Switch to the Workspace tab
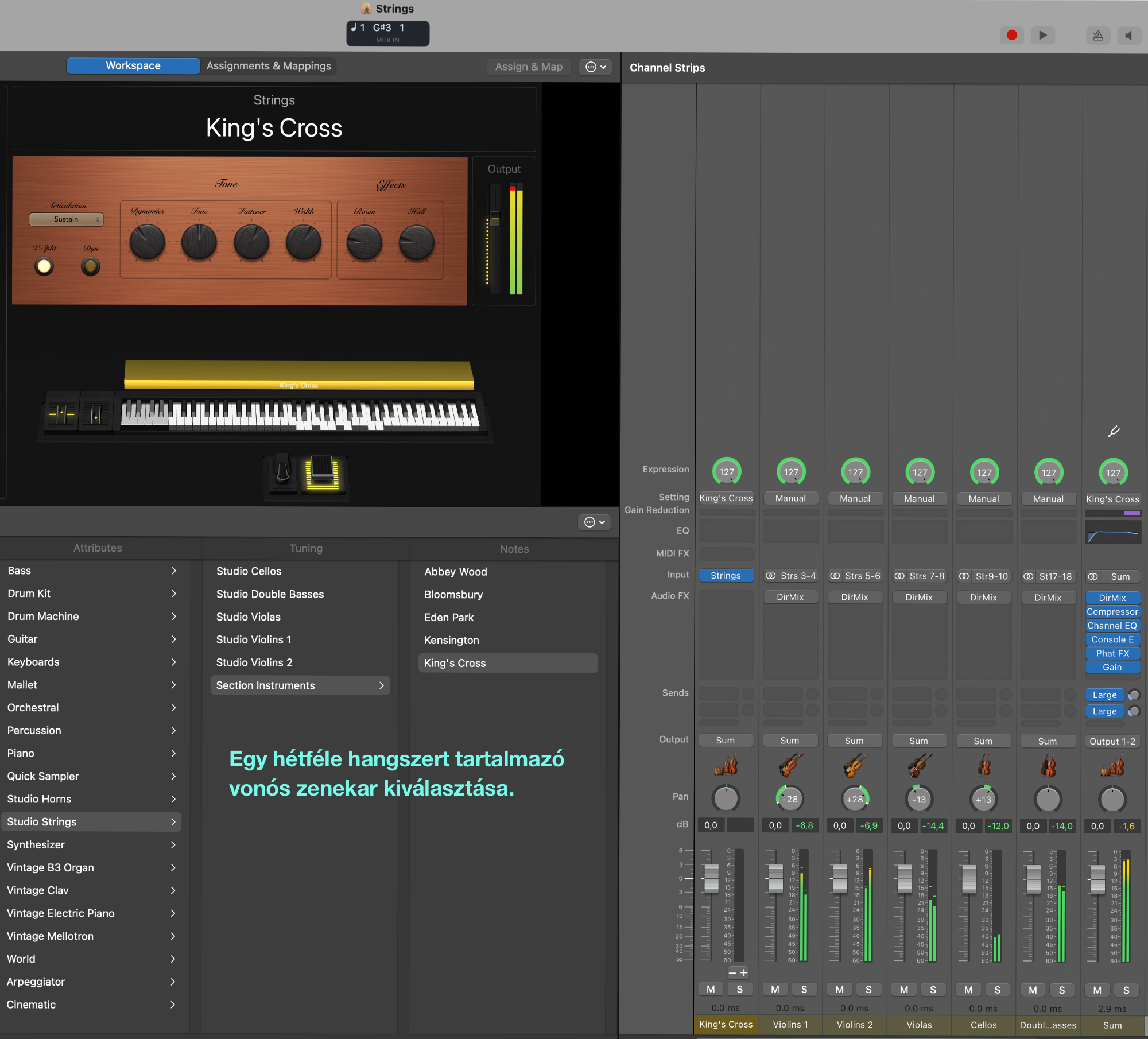Image resolution: width=1148 pixels, height=1039 pixels. point(133,66)
